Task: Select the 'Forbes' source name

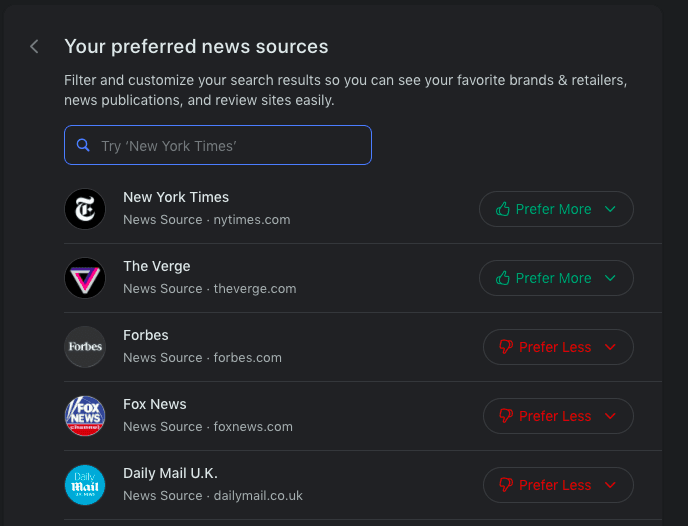Action: 146,335
